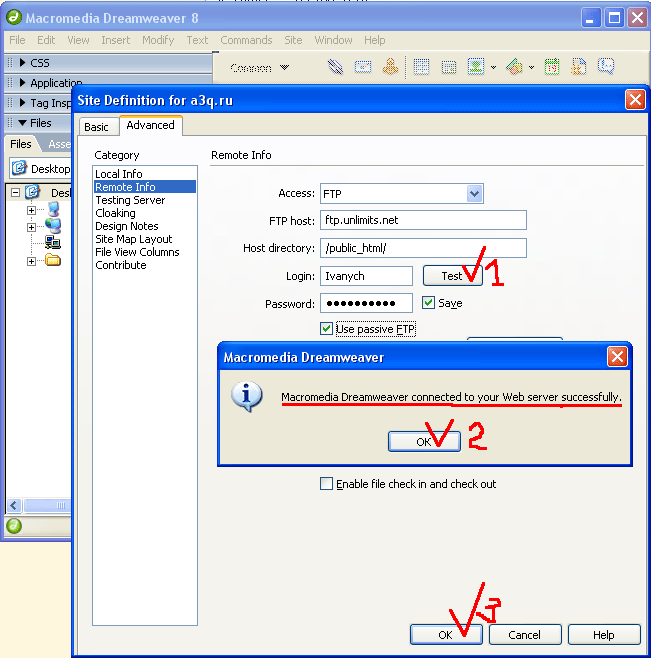Viewport: 651px width, 658px height.
Task: Click the green Dreamweaver icon at panel bottom
Action: 14,526
